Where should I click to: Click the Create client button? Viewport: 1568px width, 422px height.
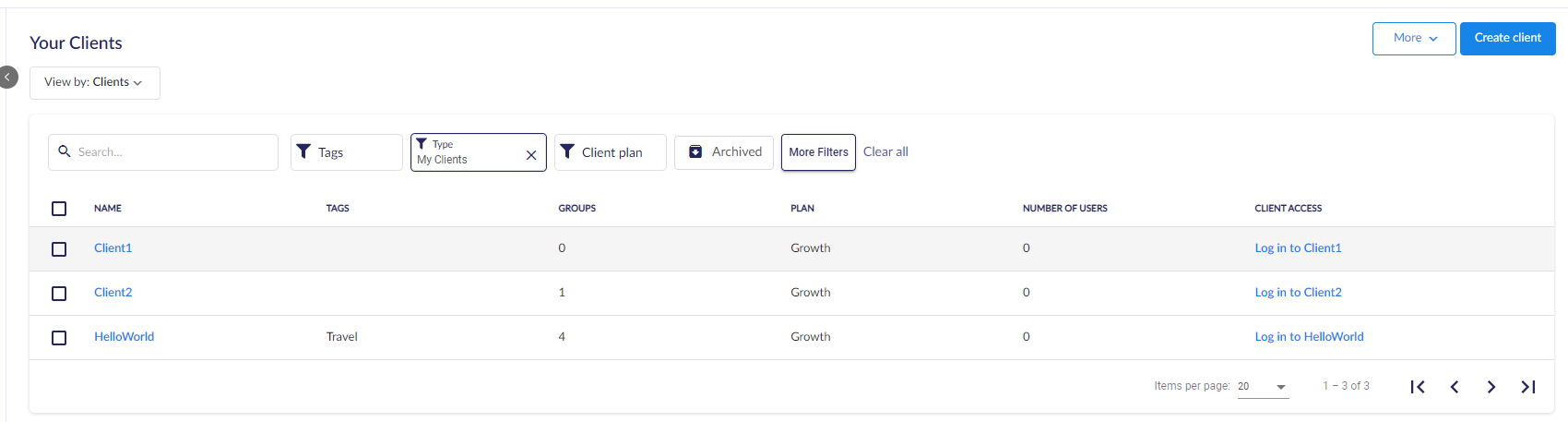pyautogui.click(x=1508, y=39)
